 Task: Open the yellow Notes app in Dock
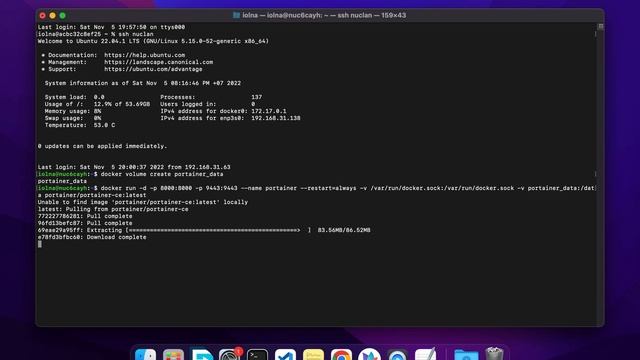[313, 355]
